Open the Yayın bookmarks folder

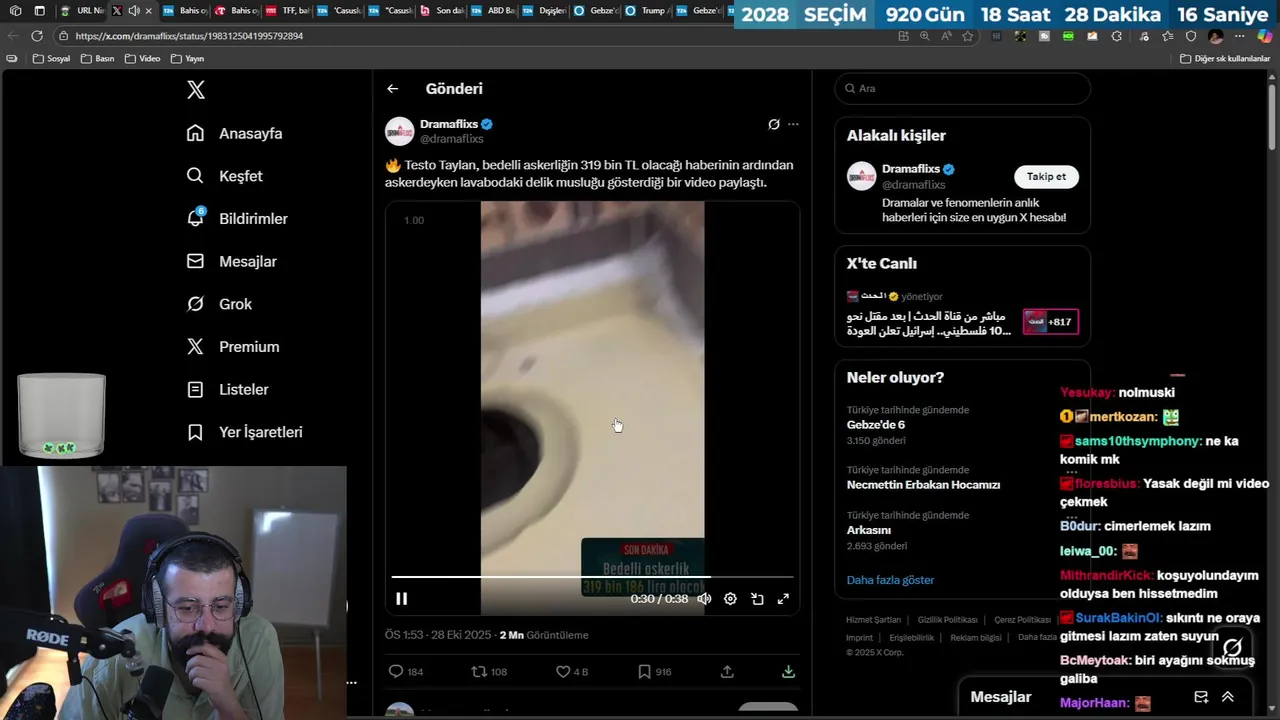[187, 59]
